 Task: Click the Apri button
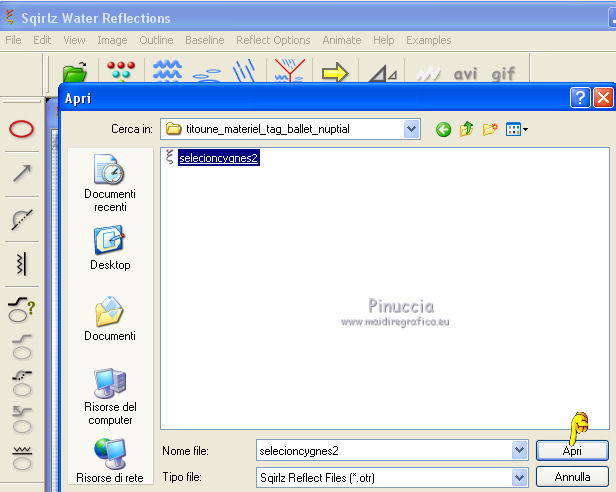572,450
